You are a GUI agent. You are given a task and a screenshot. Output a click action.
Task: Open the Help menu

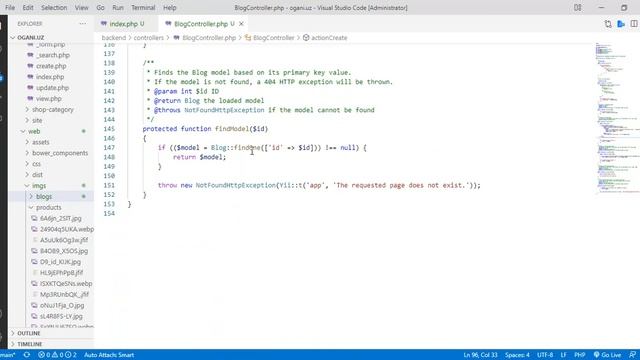point(169,8)
